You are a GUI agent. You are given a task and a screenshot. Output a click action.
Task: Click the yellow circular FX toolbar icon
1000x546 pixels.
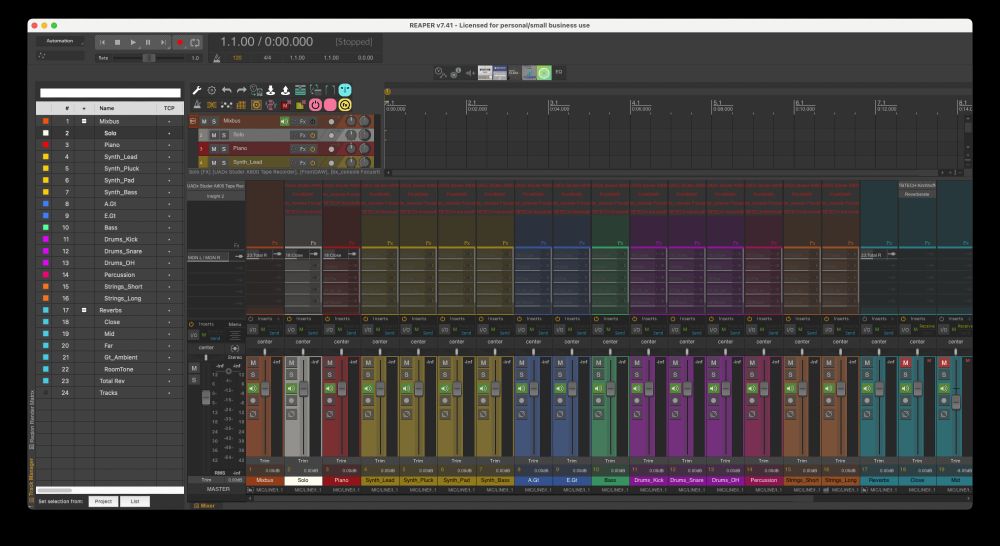click(x=345, y=105)
